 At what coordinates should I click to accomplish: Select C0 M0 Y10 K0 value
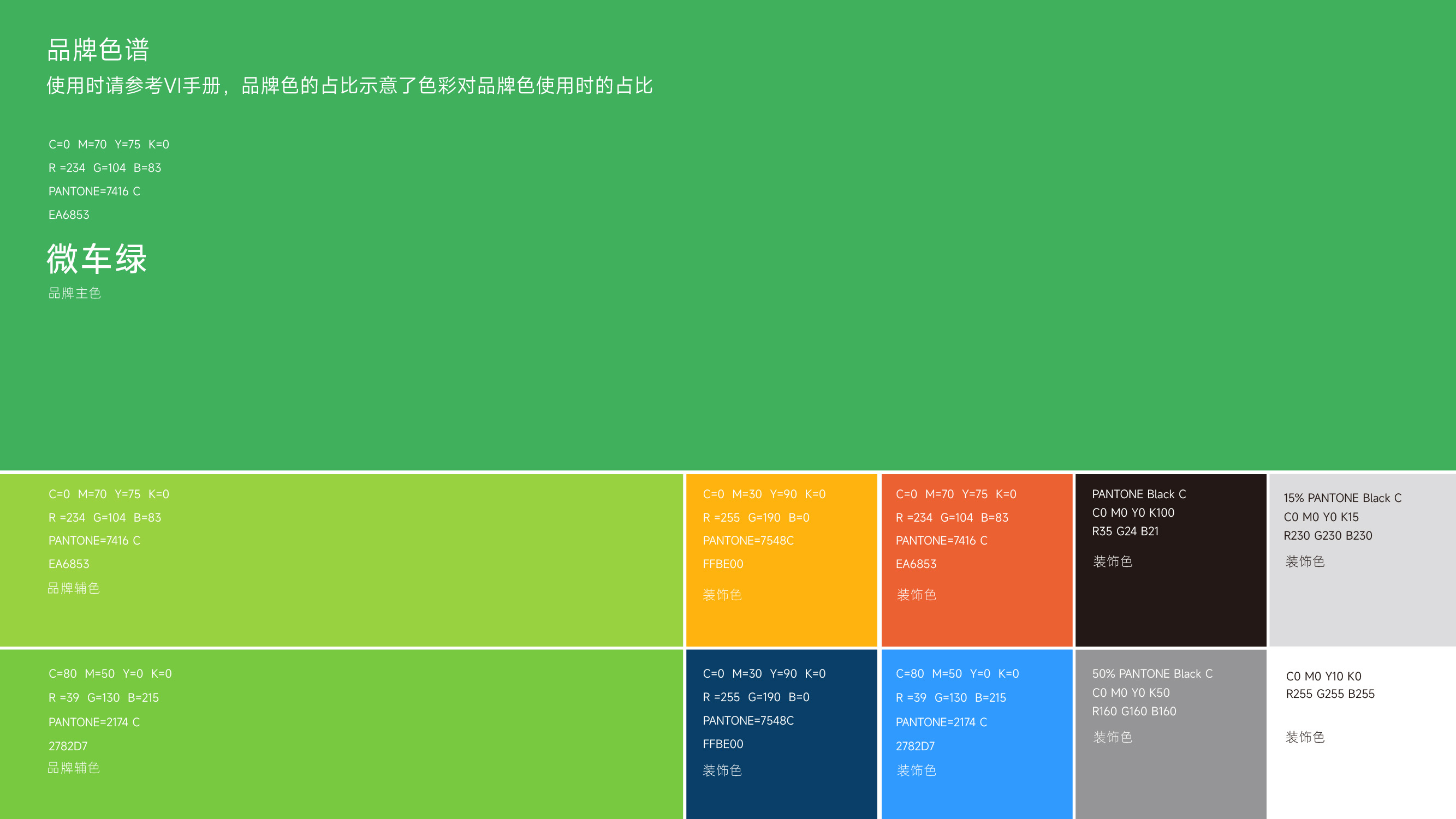pyautogui.click(x=1324, y=676)
